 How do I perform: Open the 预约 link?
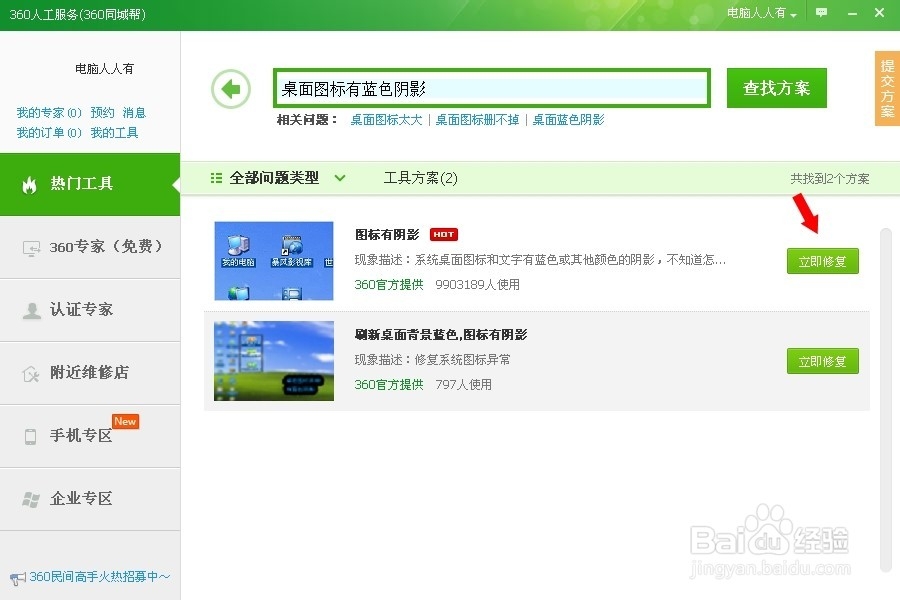[x=102, y=113]
